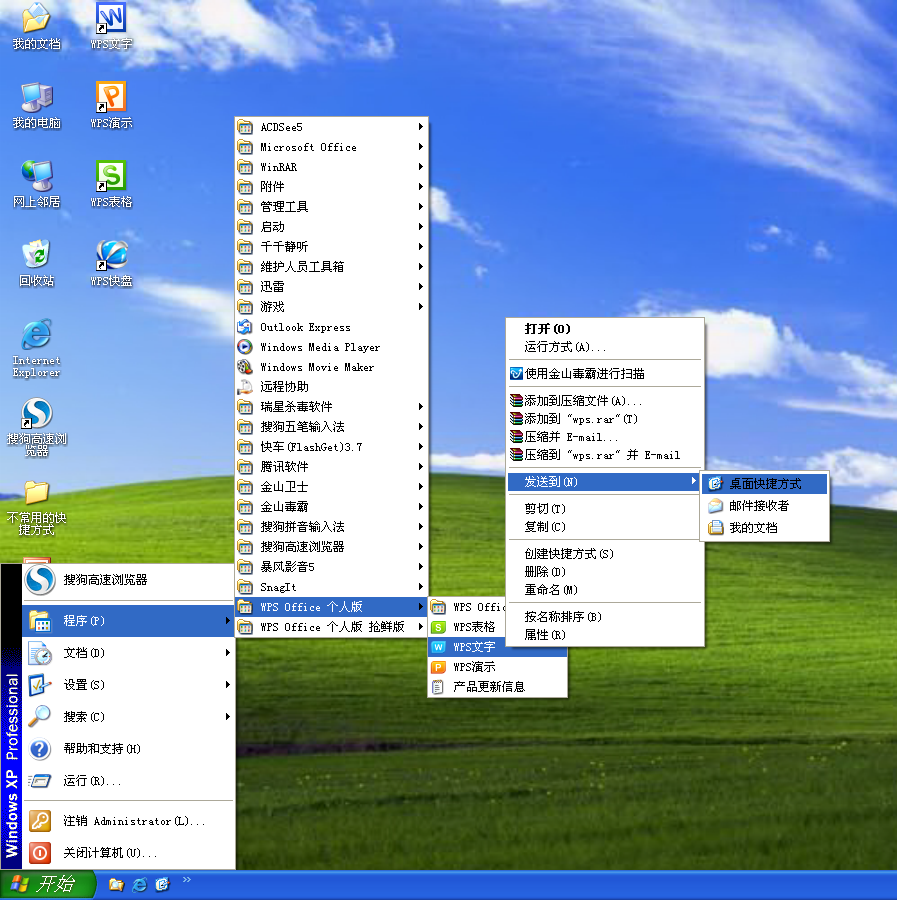This screenshot has width=897, height=900.
Task: Open 搜狗高速浏览器 in the Start menu
Action: click(128, 580)
